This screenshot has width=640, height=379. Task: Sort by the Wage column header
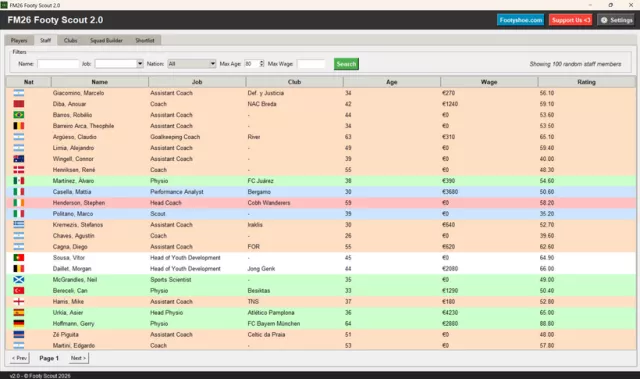[489, 82]
